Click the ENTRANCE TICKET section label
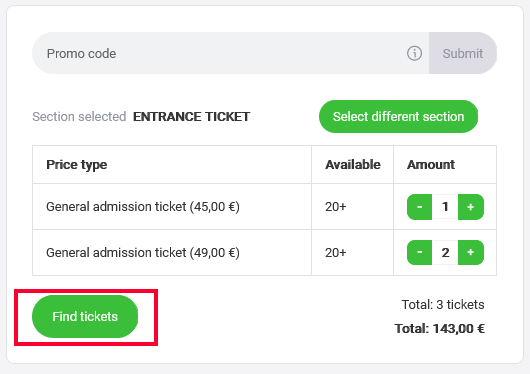 [x=191, y=117]
